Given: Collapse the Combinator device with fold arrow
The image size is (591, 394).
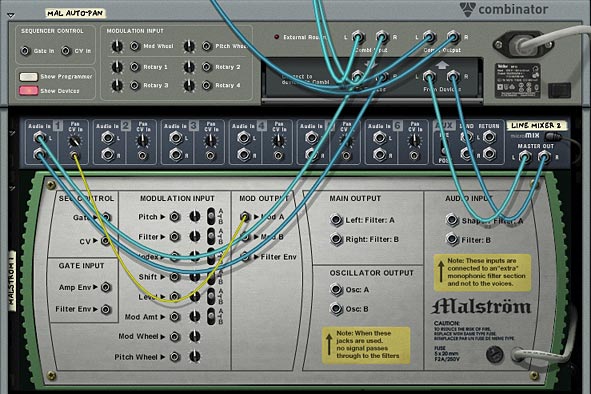Looking at the screenshot, I should (11, 15).
